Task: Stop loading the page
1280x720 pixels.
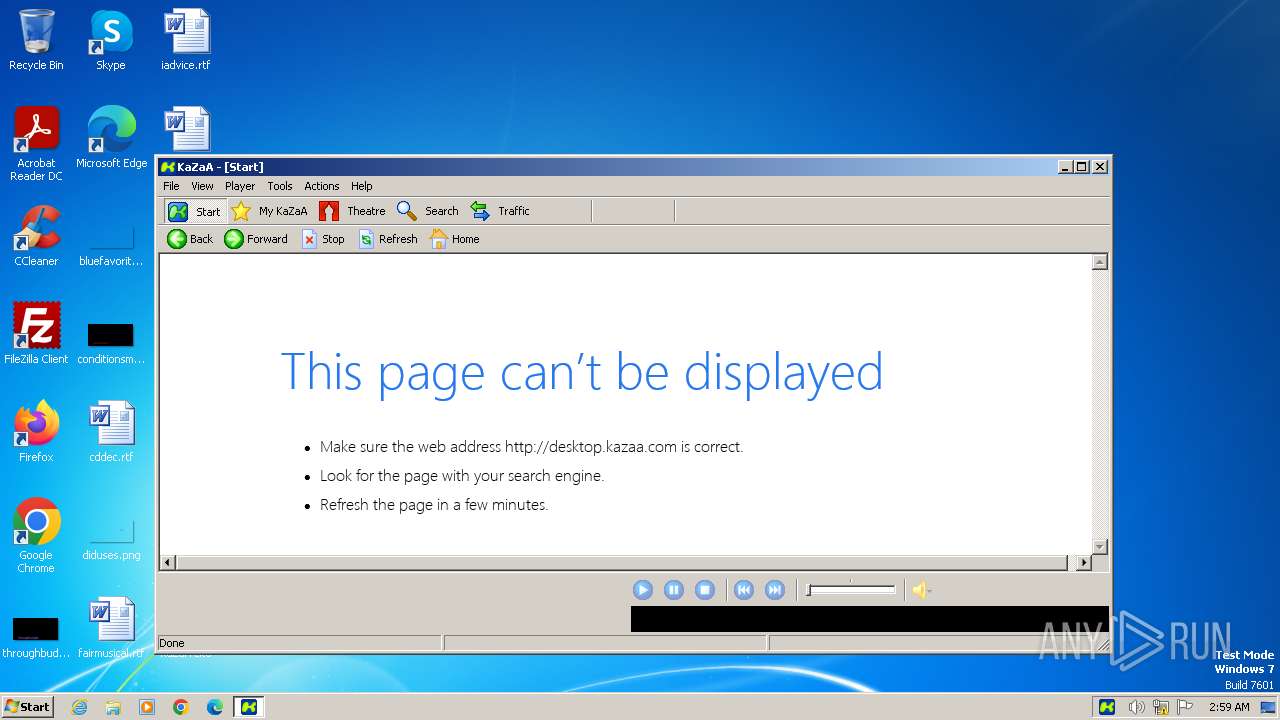Action: click(323, 239)
